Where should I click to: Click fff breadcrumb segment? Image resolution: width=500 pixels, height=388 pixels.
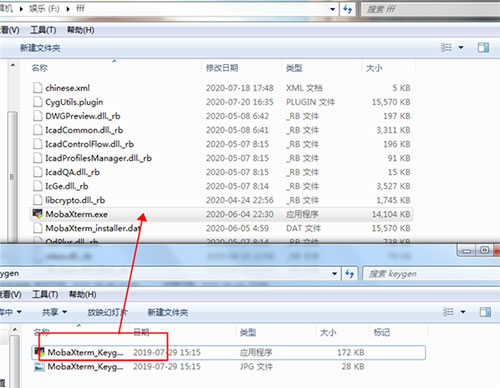tap(80, 9)
